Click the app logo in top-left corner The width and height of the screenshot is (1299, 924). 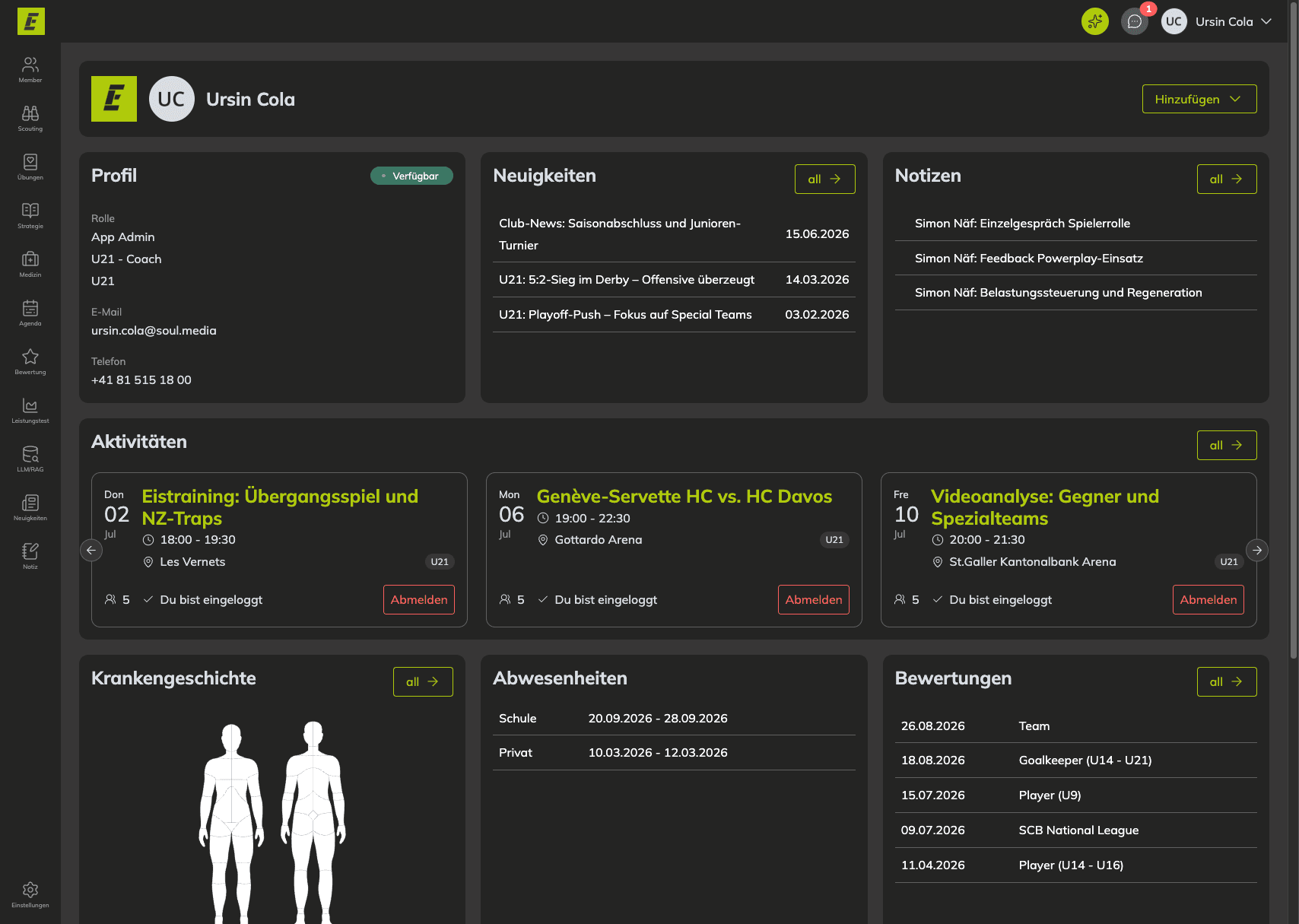coord(31,21)
